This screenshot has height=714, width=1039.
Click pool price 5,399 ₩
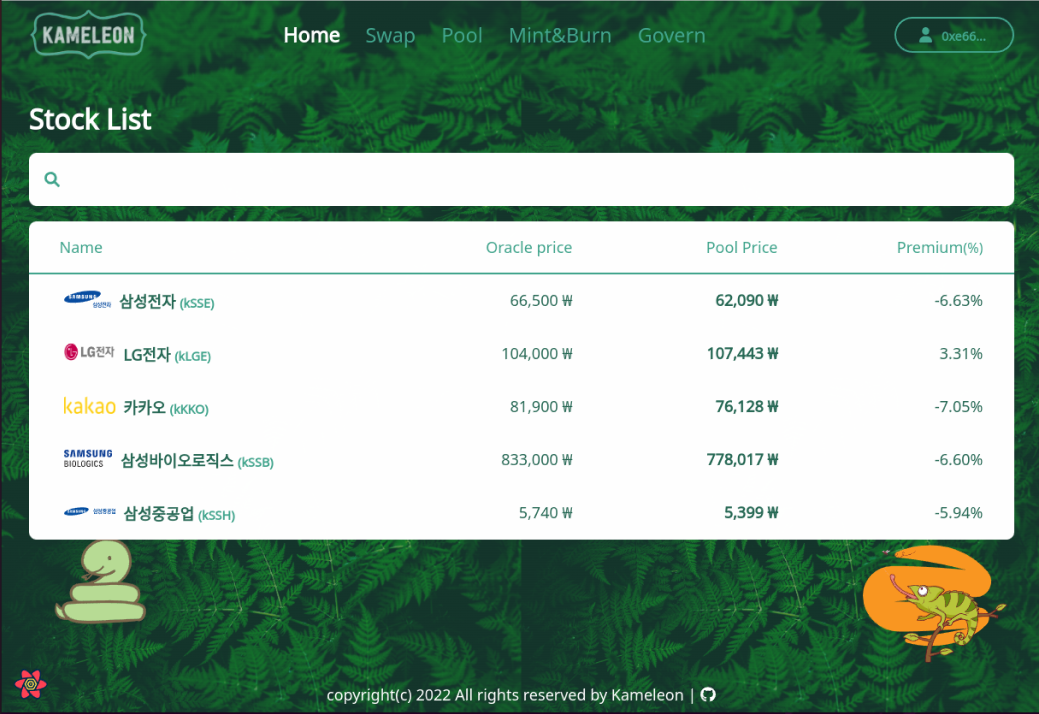(751, 512)
